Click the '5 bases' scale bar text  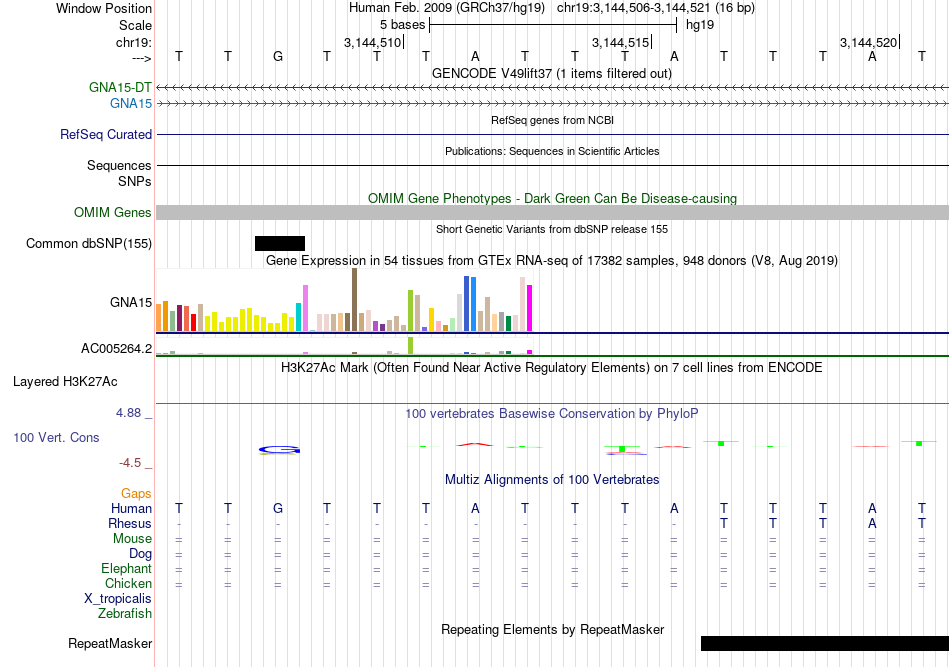pos(403,25)
